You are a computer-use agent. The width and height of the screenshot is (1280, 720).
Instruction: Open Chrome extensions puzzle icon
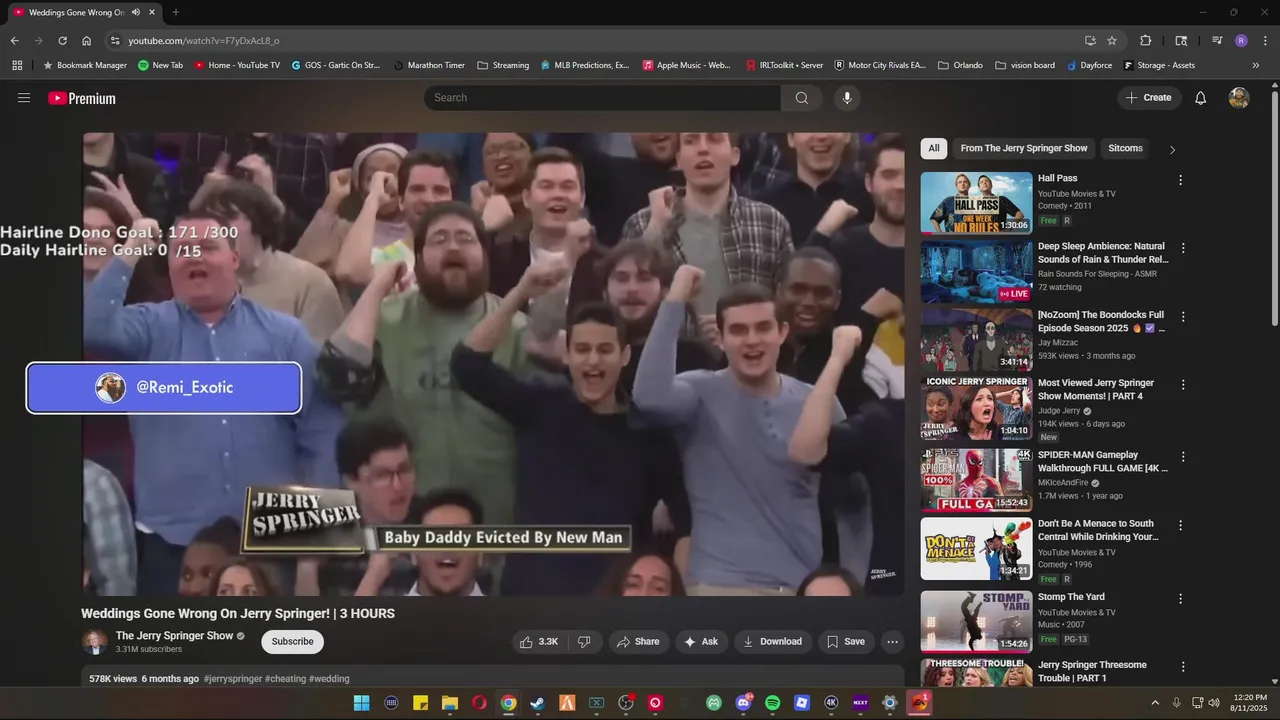point(1146,41)
